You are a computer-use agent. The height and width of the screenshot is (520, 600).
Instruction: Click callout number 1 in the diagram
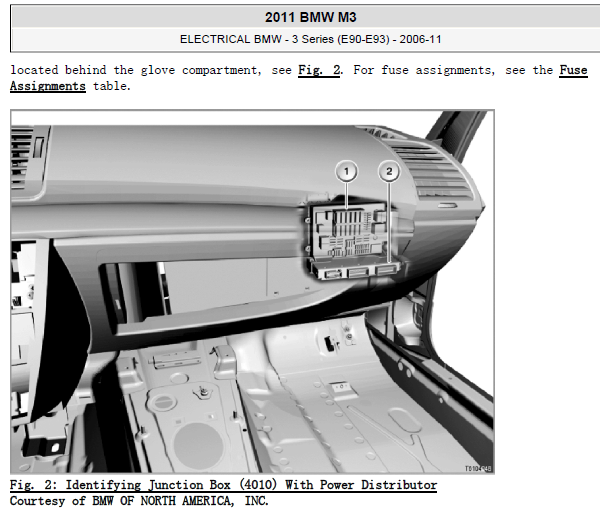(x=346, y=171)
